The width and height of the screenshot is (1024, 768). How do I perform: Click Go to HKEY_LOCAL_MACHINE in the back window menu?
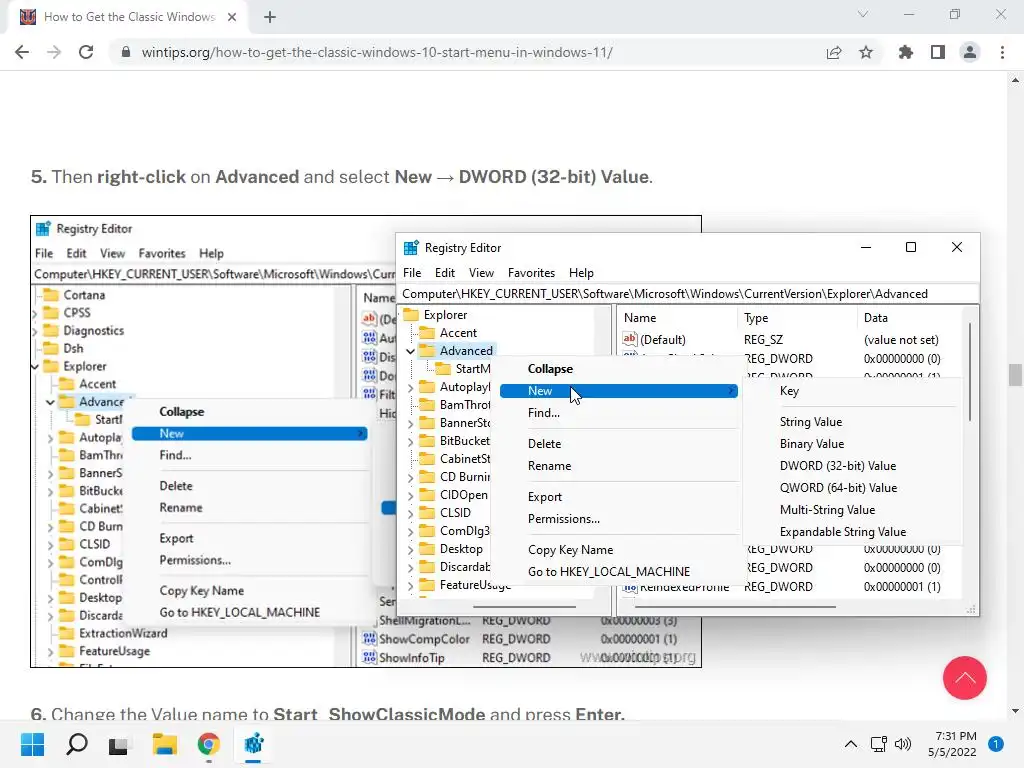240,613
